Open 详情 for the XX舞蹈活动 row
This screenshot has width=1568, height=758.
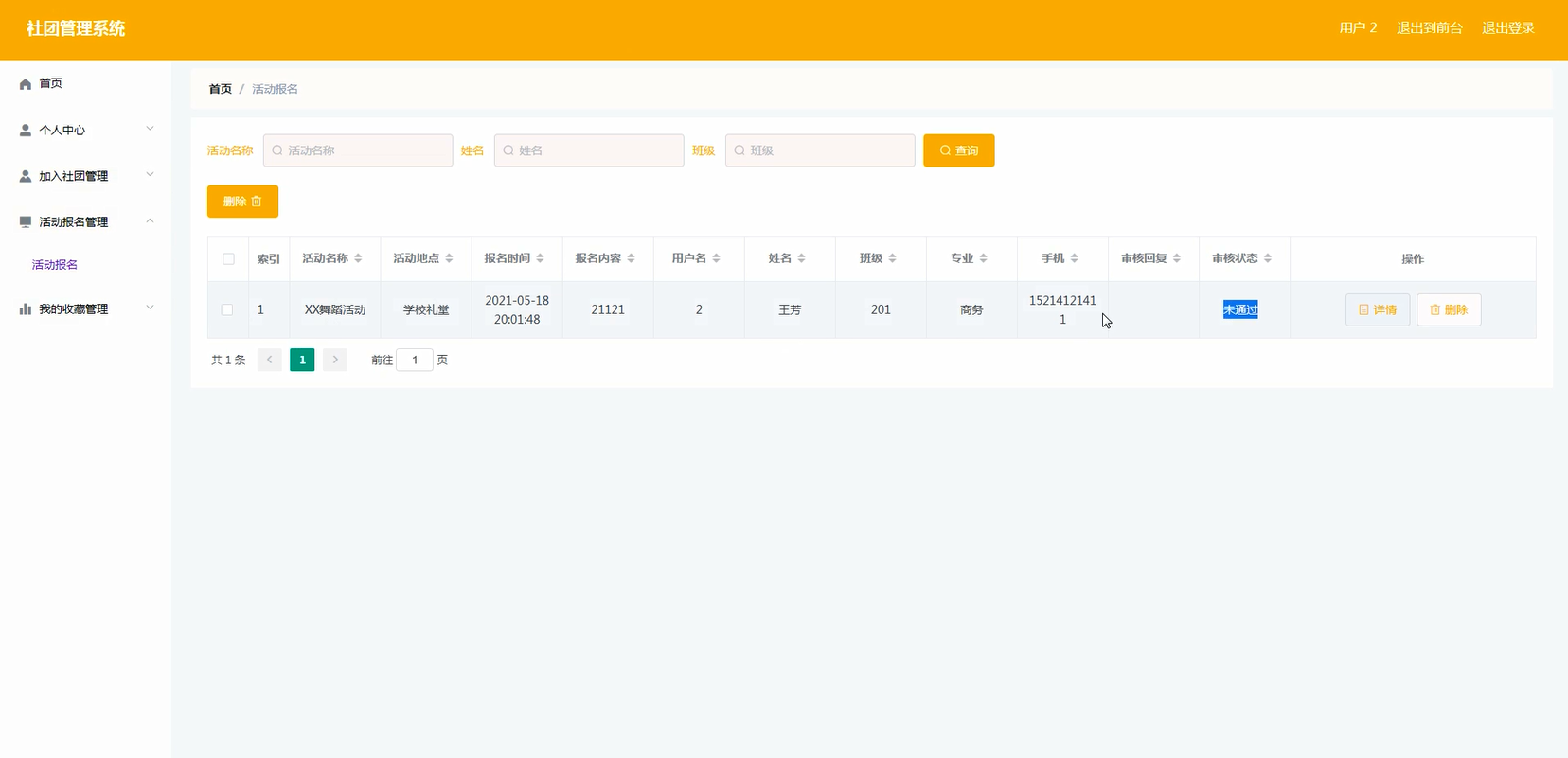(x=1377, y=309)
